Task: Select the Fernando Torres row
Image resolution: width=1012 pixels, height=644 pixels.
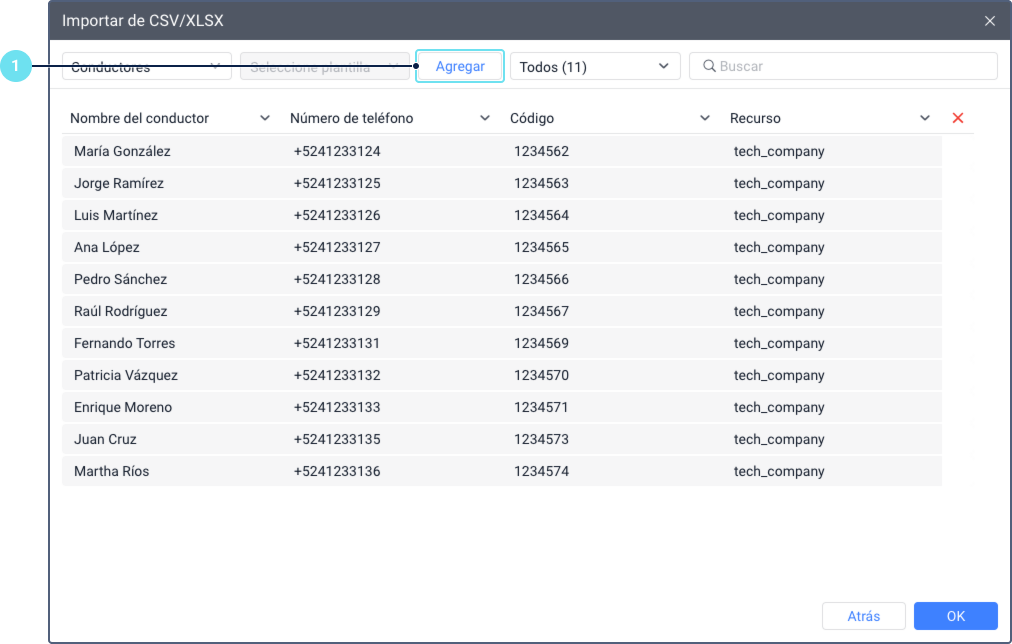Action: click(124, 344)
